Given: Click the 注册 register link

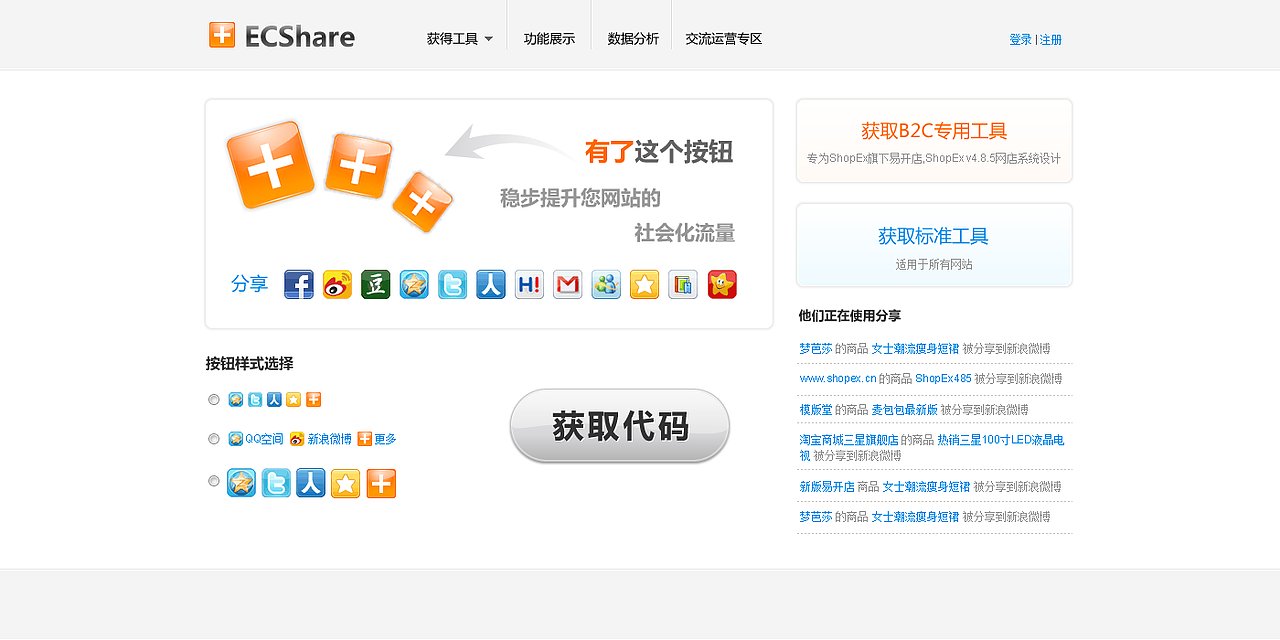Looking at the screenshot, I should (x=1051, y=40).
